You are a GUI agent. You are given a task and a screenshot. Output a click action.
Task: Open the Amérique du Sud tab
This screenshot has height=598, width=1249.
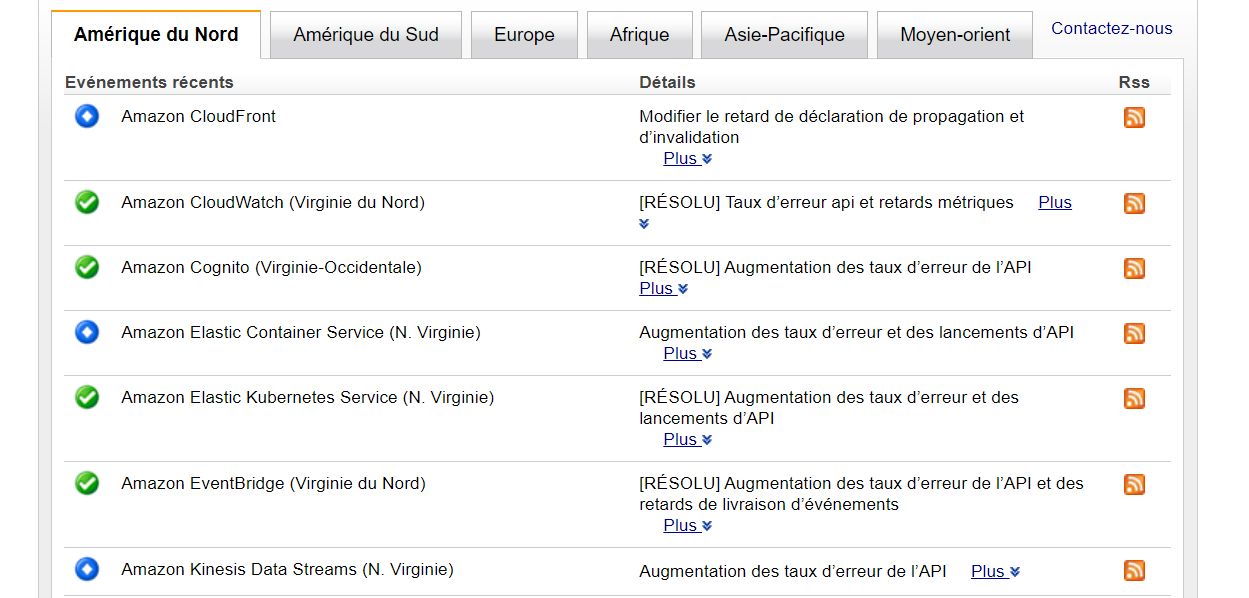click(366, 35)
